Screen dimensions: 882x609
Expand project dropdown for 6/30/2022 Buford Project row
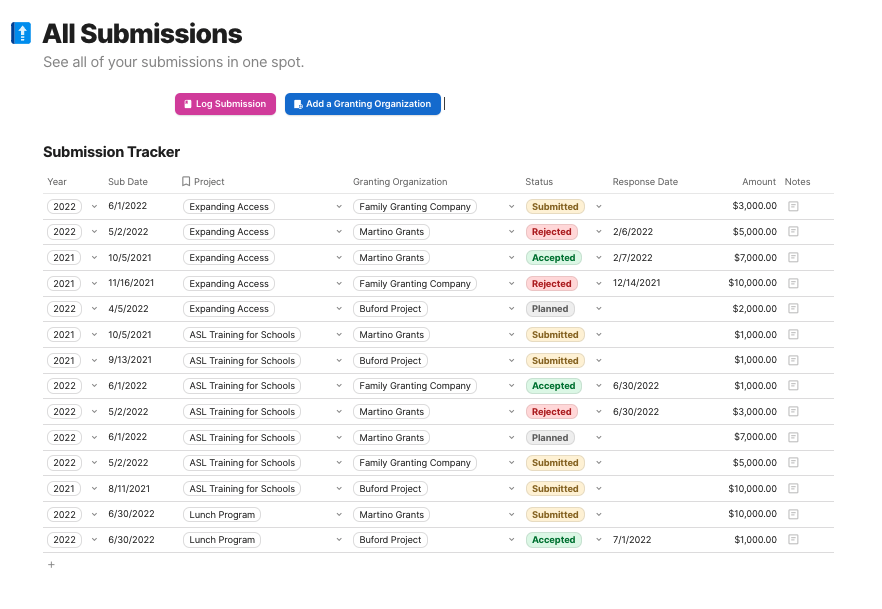(x=339, y=540)
